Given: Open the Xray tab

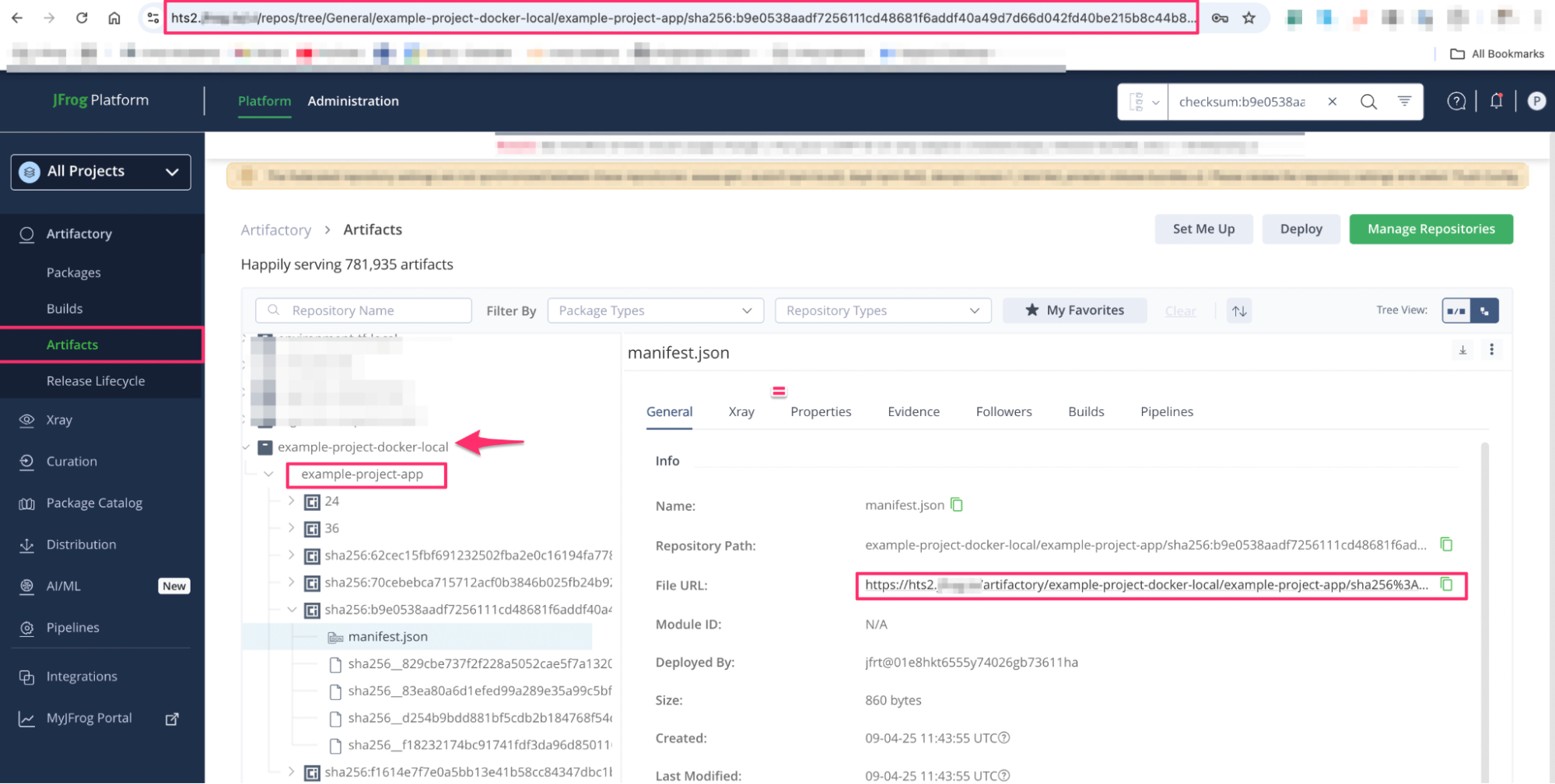Looking at the screenshot, I should (x=741, y=412).
